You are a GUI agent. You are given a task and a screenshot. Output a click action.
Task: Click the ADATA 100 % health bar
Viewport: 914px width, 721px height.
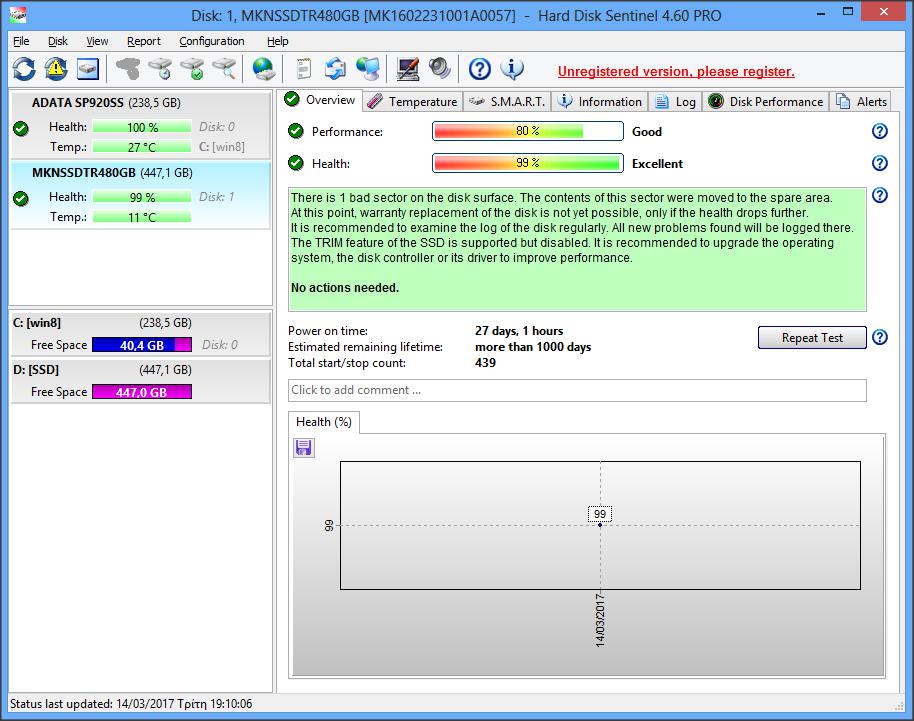(142, 127)
